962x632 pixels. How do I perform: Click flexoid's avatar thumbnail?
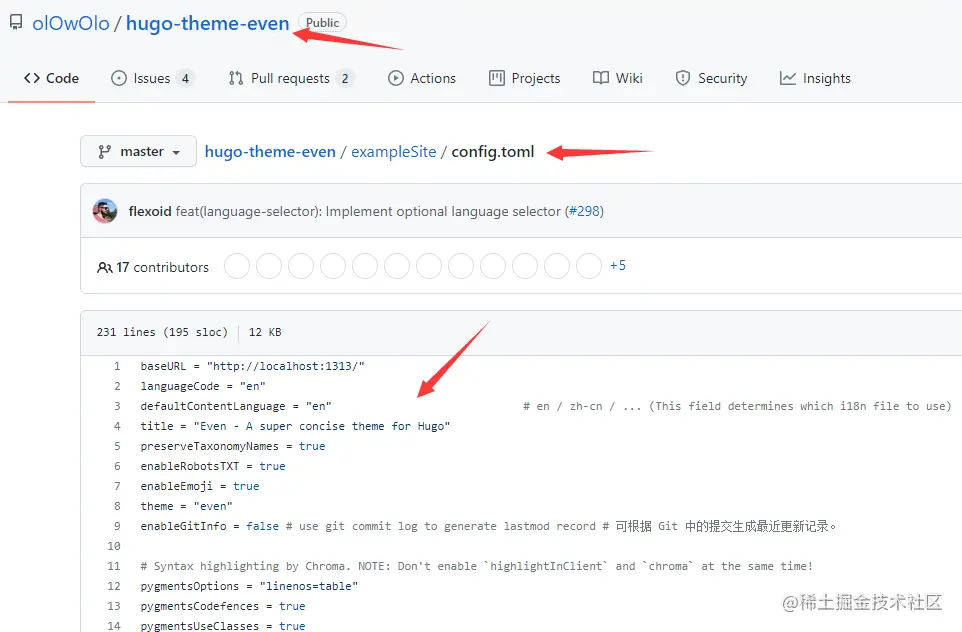point(105,211)
